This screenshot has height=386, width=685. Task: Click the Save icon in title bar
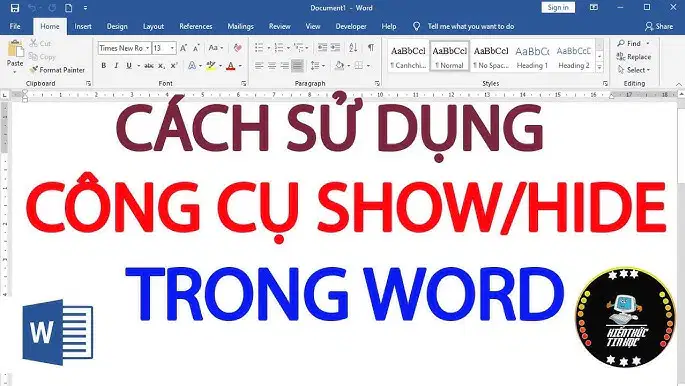(x=15, y=8)
